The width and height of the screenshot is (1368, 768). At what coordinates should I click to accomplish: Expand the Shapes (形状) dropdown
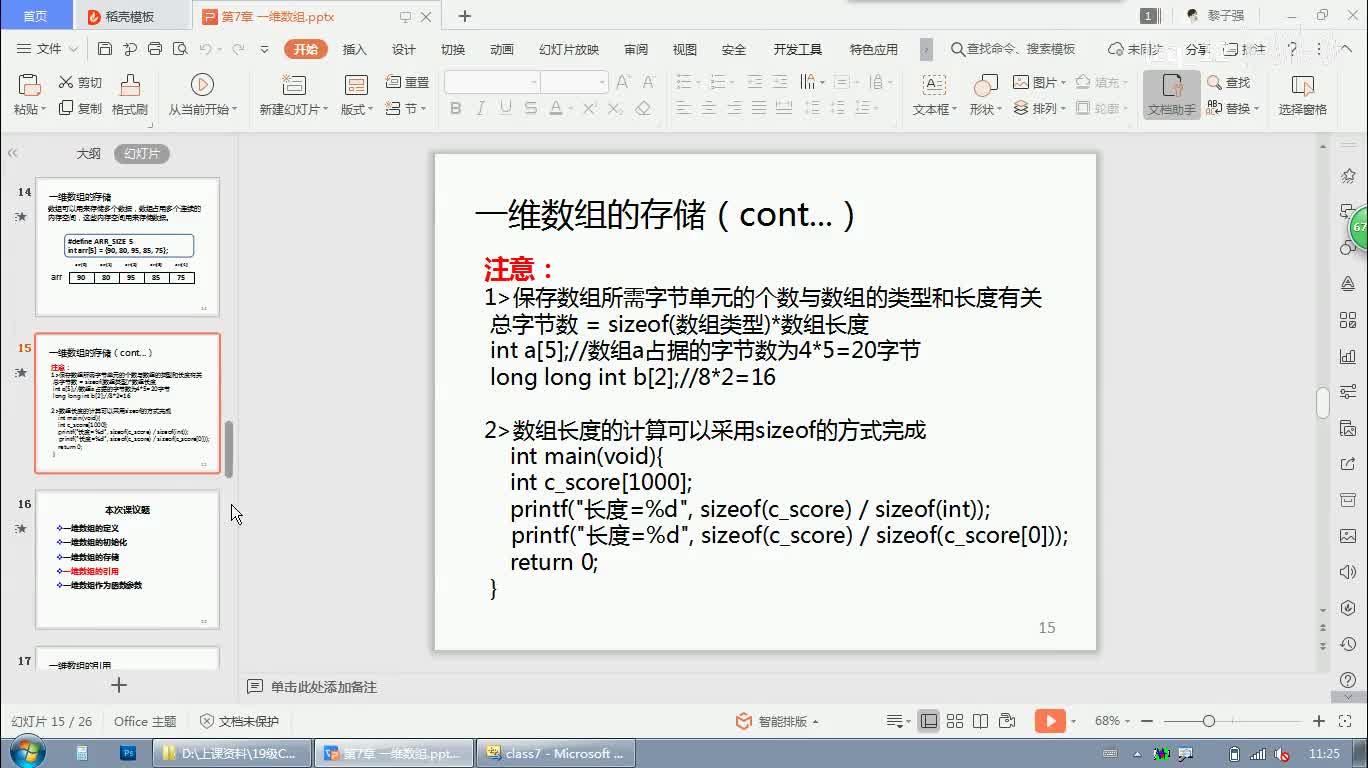pos(985,109)
